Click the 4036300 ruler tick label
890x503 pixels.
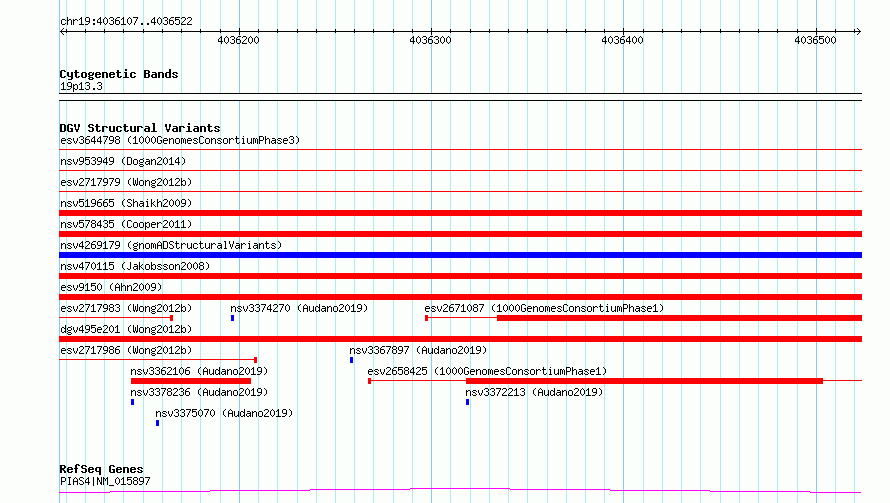point(430,40)
